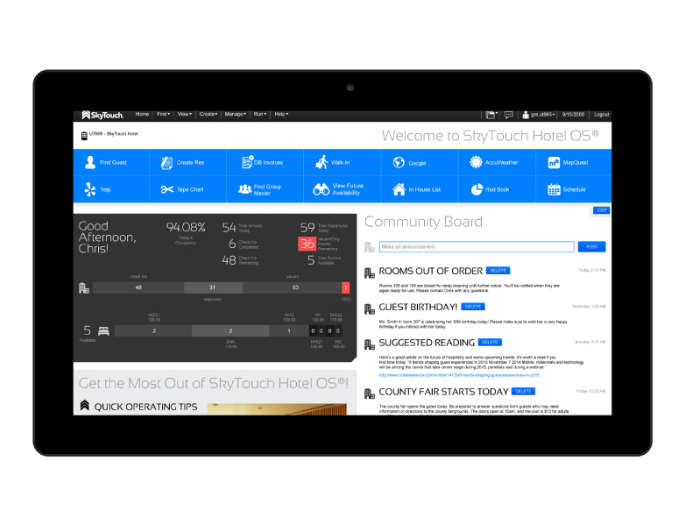Open the Manage dropdown menu
Image resolution: width=698 pixels, height=525 pixels.
[x=236, y=115]
